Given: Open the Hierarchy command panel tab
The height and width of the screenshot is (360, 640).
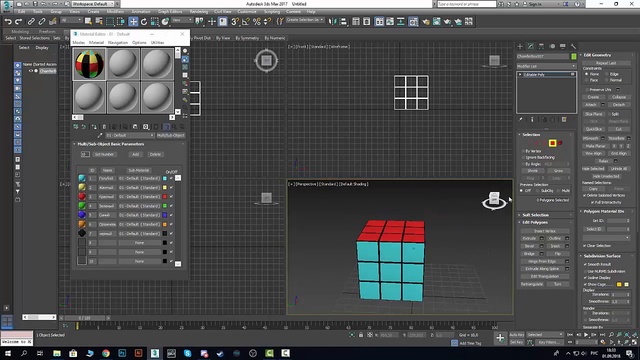Looking at the screenshot, I should tap(541, 46).
